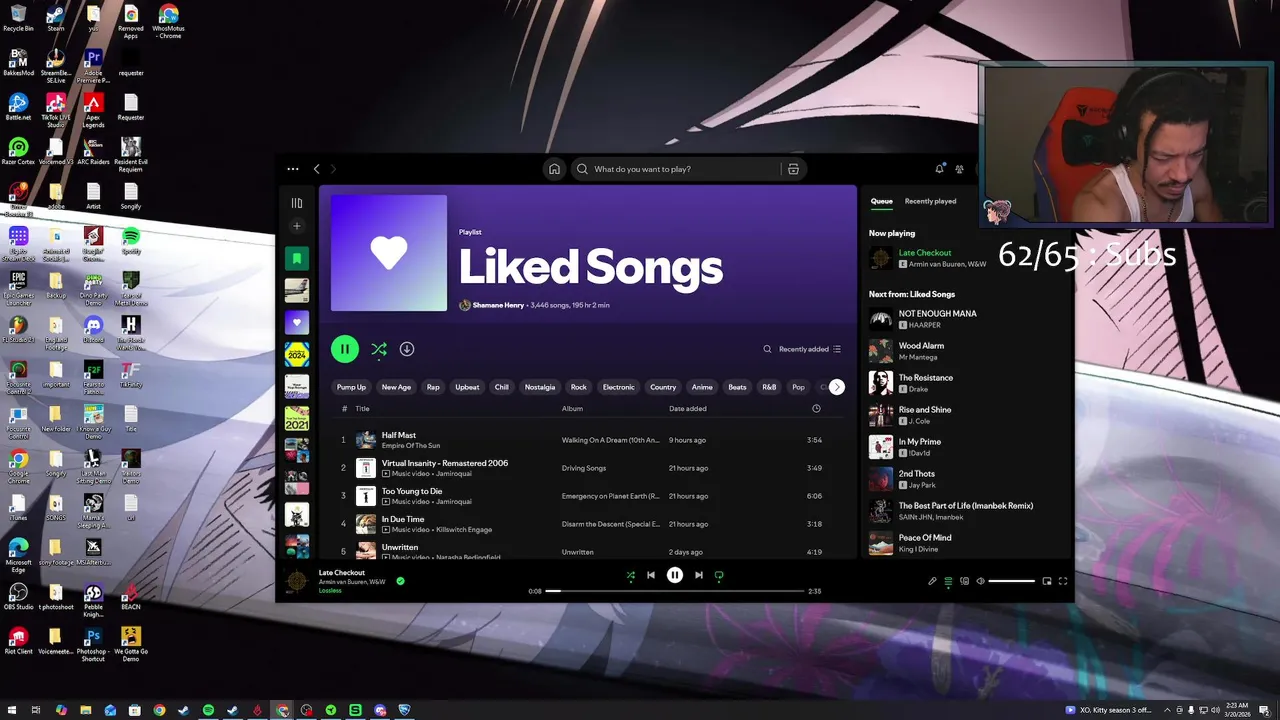Toggle the Your Library sidebar icon
The width and height of the screenshot is (1280, 720).
[296, 203]
